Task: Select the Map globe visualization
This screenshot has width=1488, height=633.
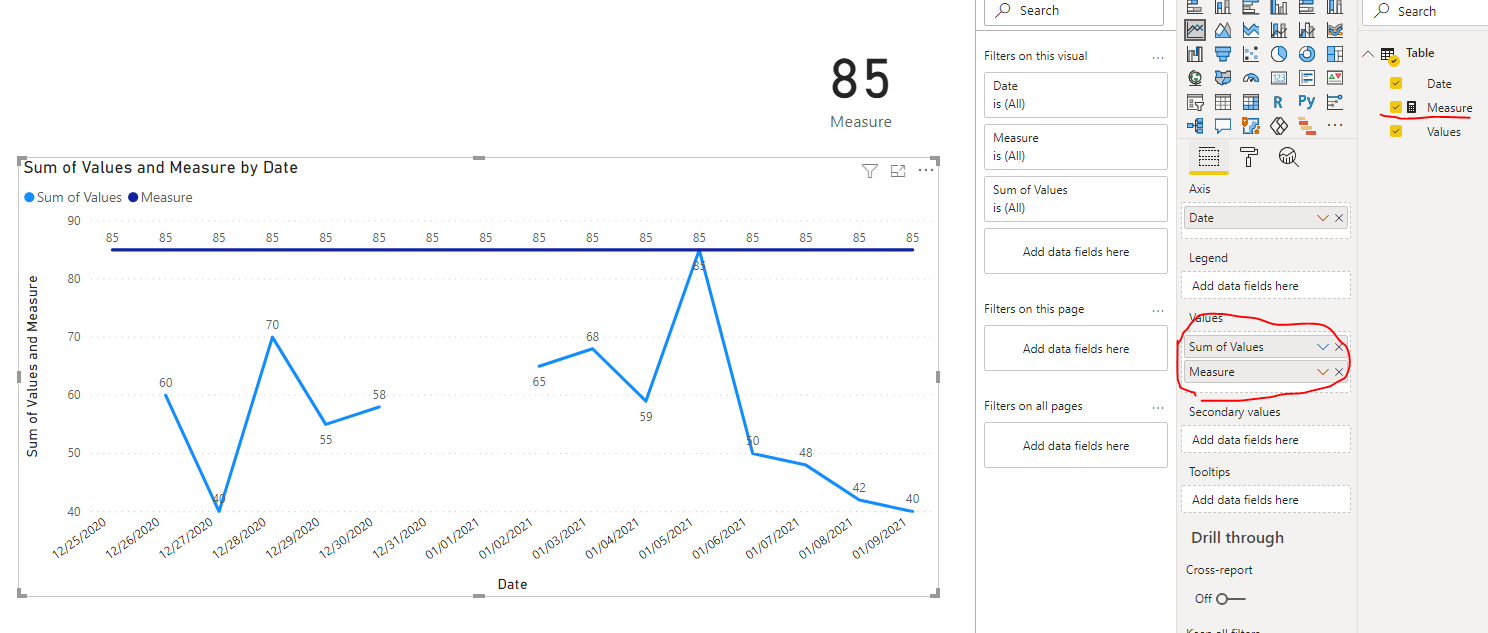Action: point(1195,78)
